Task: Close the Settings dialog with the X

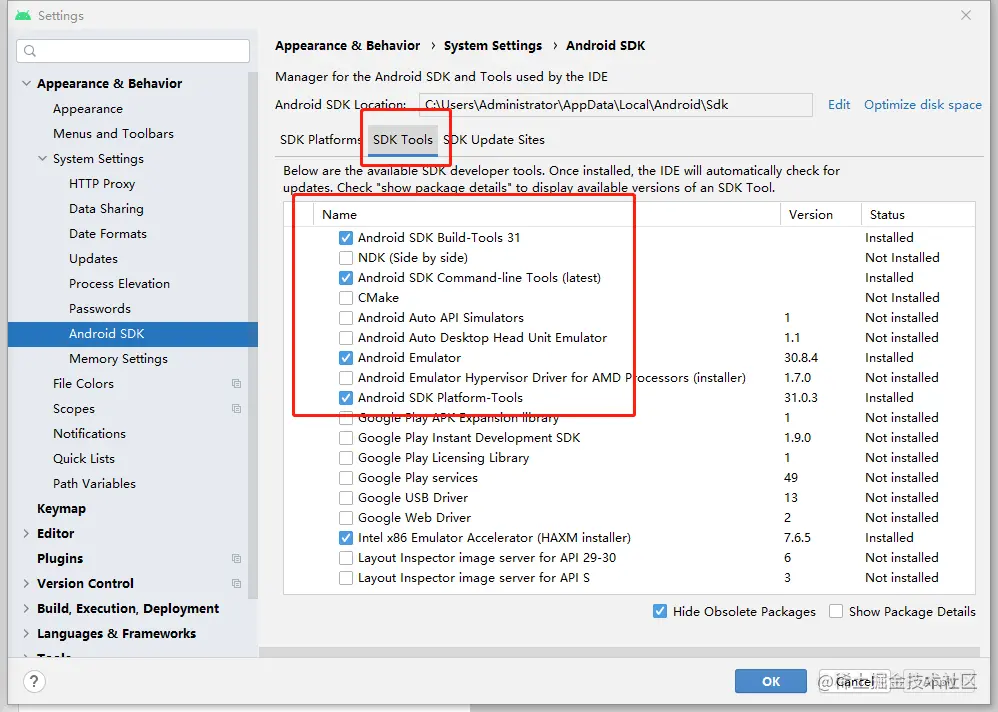Action: [966, 16]
